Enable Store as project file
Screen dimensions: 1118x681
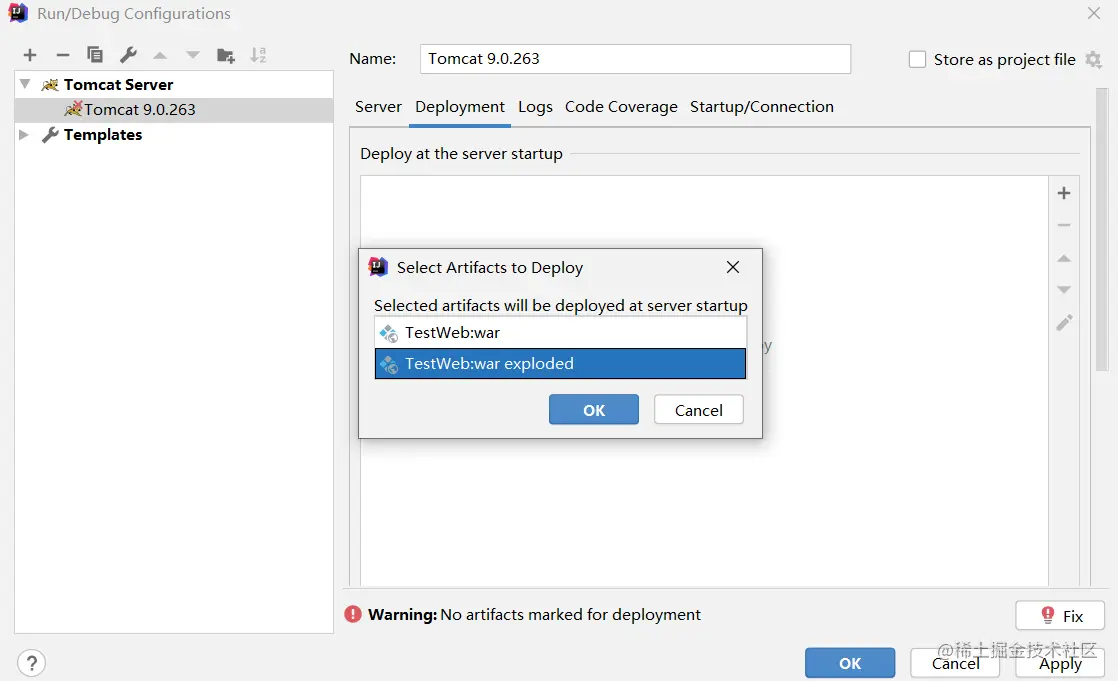[917, 59]
